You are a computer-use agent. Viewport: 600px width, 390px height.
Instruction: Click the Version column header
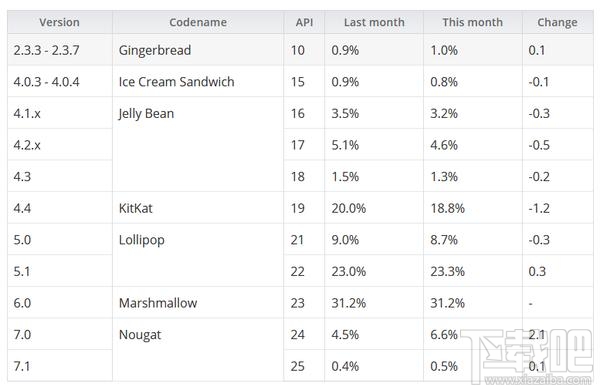coord(59,22)
